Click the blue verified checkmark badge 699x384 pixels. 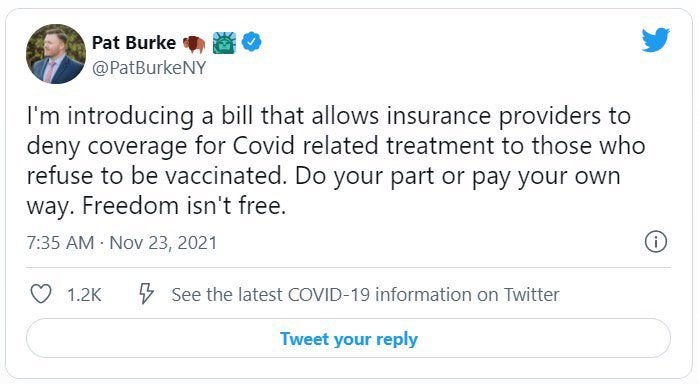(251, 42)
